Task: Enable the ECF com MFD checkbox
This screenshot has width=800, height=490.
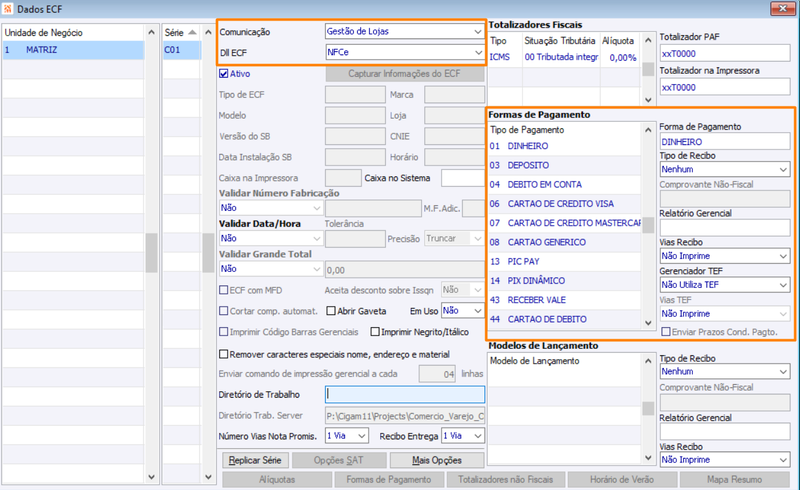Action: coord(223,290)
